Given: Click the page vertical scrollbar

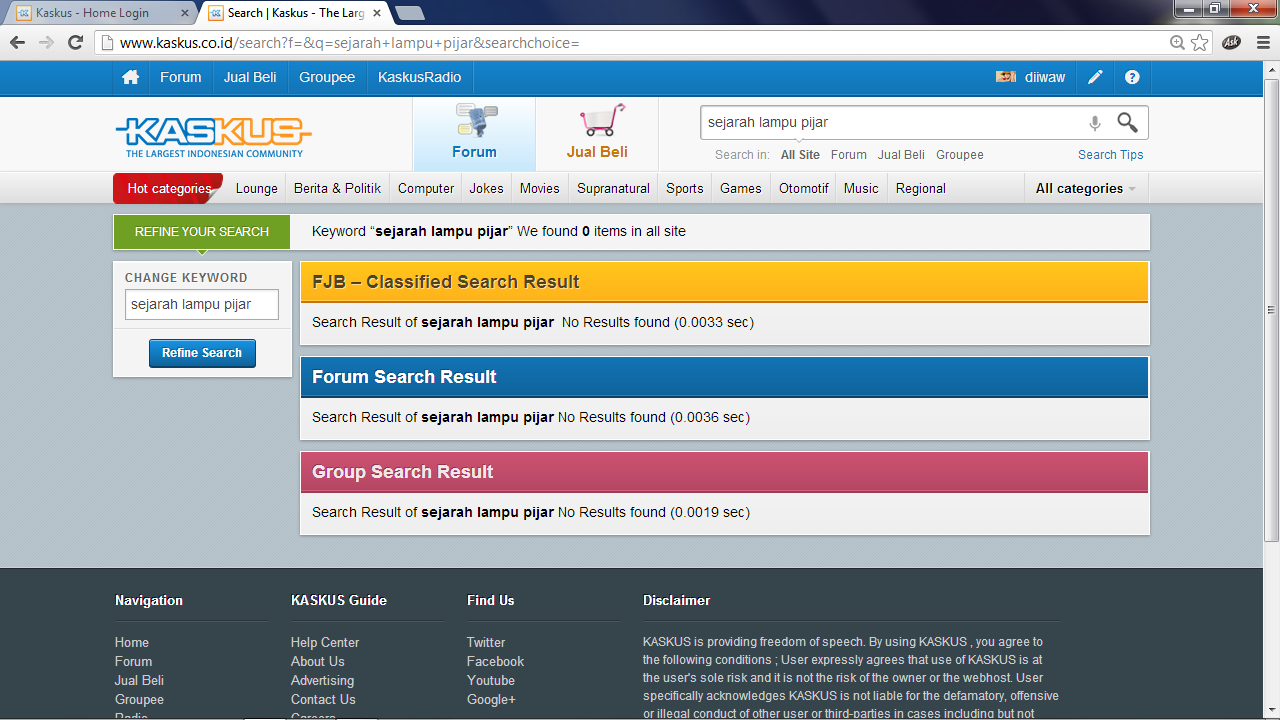Looking at the screenshot, I should tap(1272, 310).
